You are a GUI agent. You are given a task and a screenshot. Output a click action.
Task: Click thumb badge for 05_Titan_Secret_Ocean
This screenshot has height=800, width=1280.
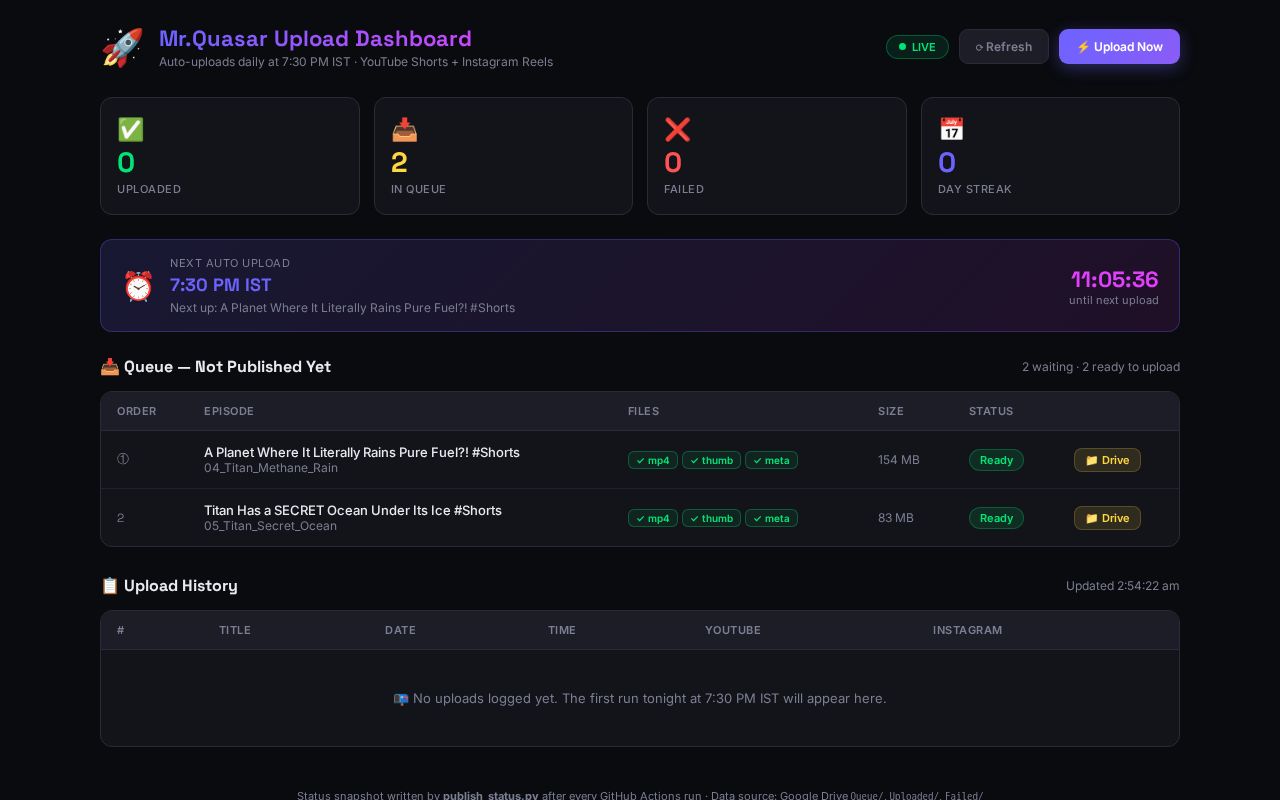tap(711, 518)
